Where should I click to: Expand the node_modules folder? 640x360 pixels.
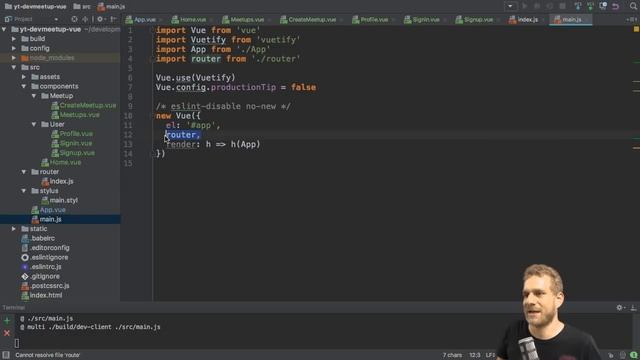coord(14,58)
